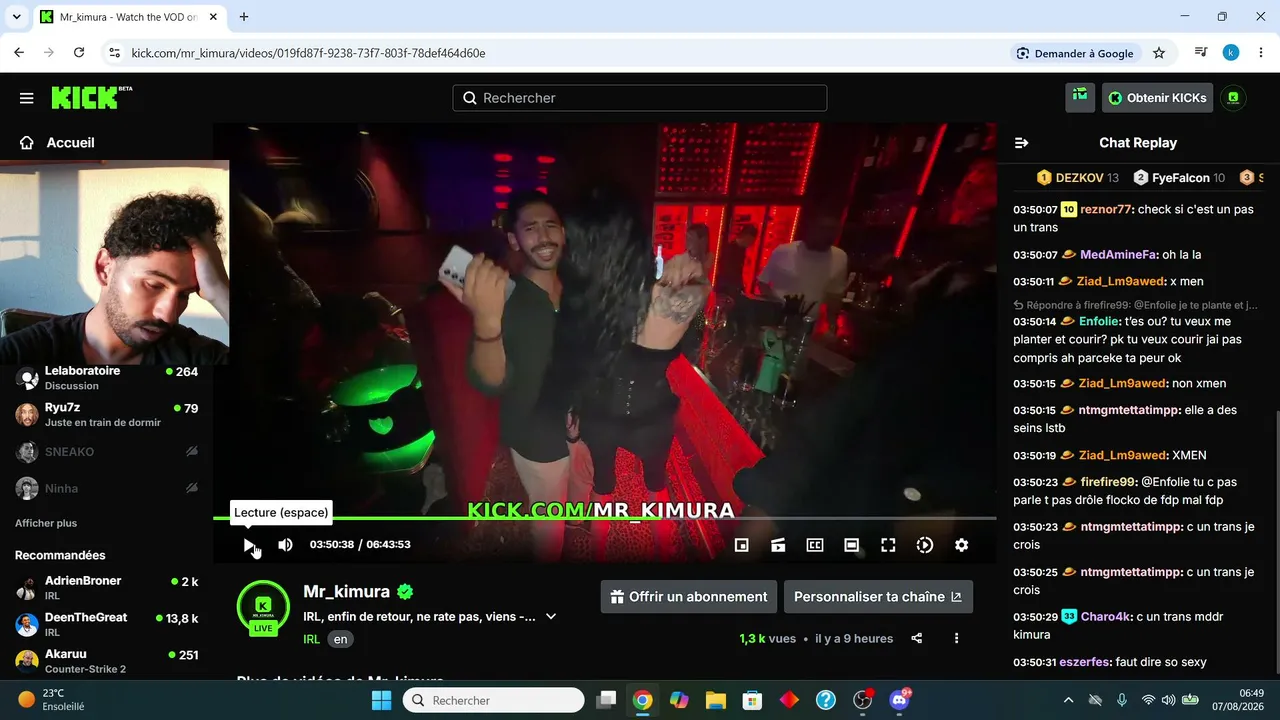Open the DEZKOV top gifter entry
This screenshot has width=1280, height=720.
pos(1078,178)
